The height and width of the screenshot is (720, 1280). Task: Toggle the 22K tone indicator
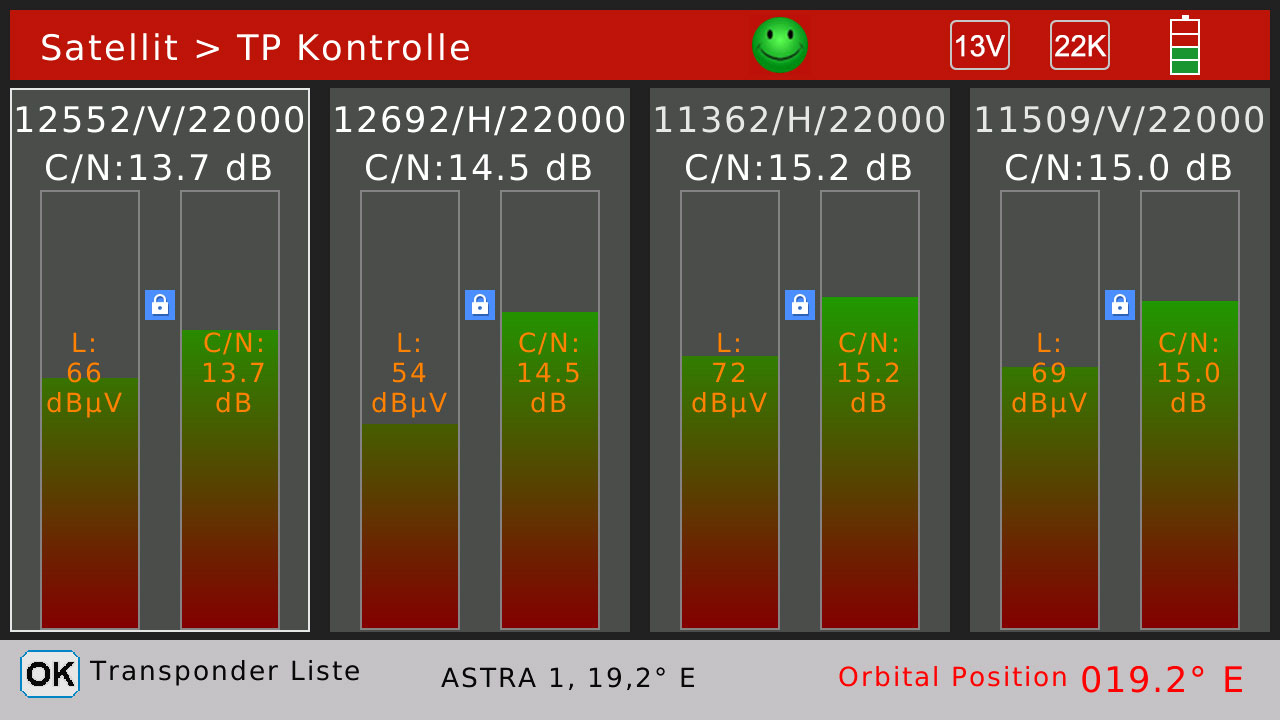coord(1079,46)
